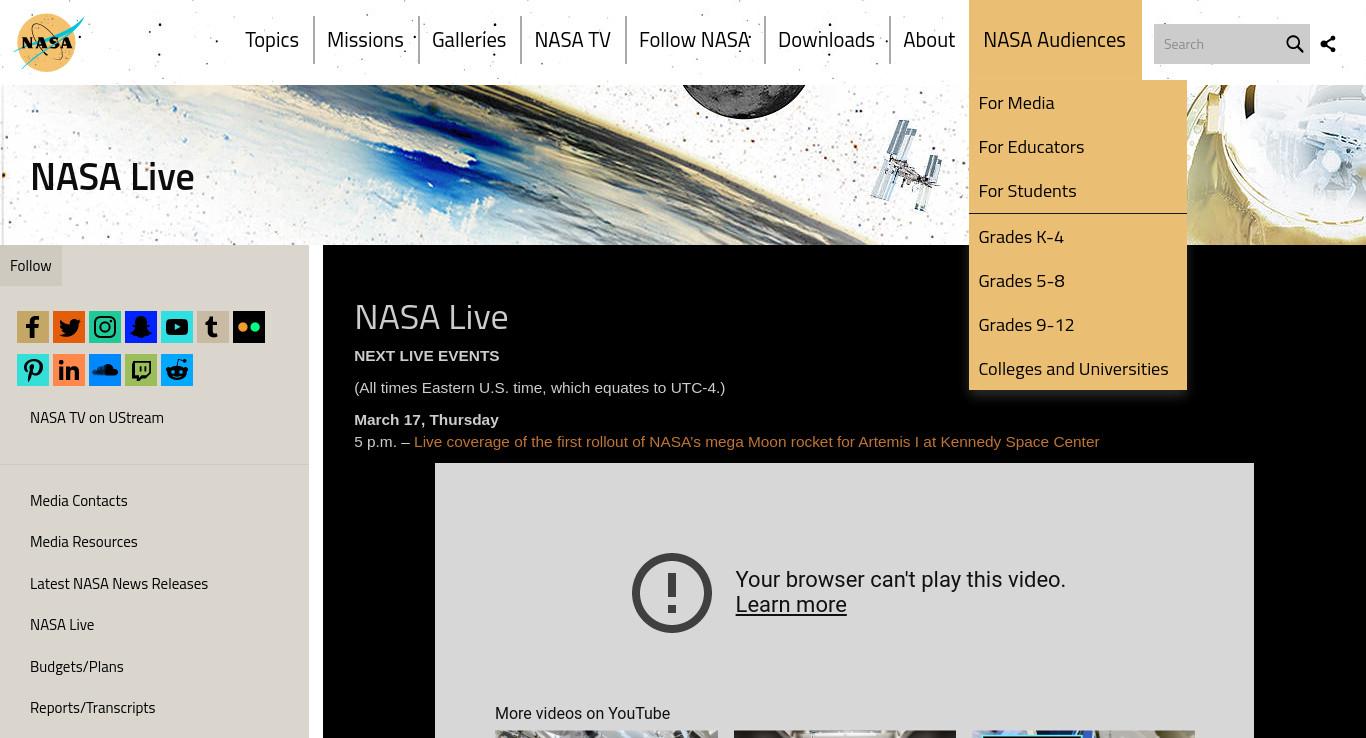Image resolution: width=1366 pixels, height=738 pixels.
Task: Click the NASA logo
Action: coord(49,43)
